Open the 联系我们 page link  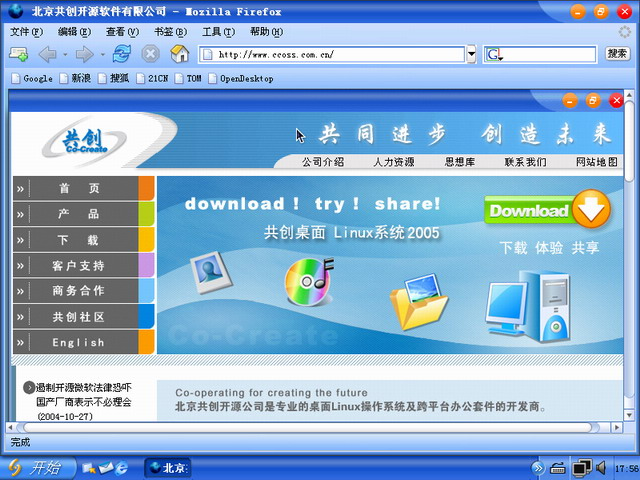525,162
